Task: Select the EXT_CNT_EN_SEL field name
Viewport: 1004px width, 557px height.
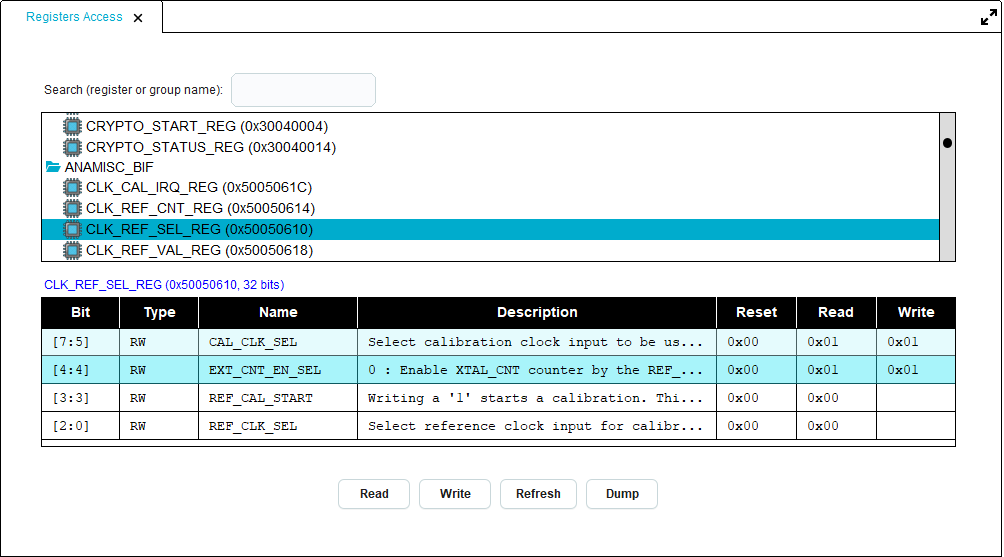Action: pyautogui.click(x=265, y=370)
